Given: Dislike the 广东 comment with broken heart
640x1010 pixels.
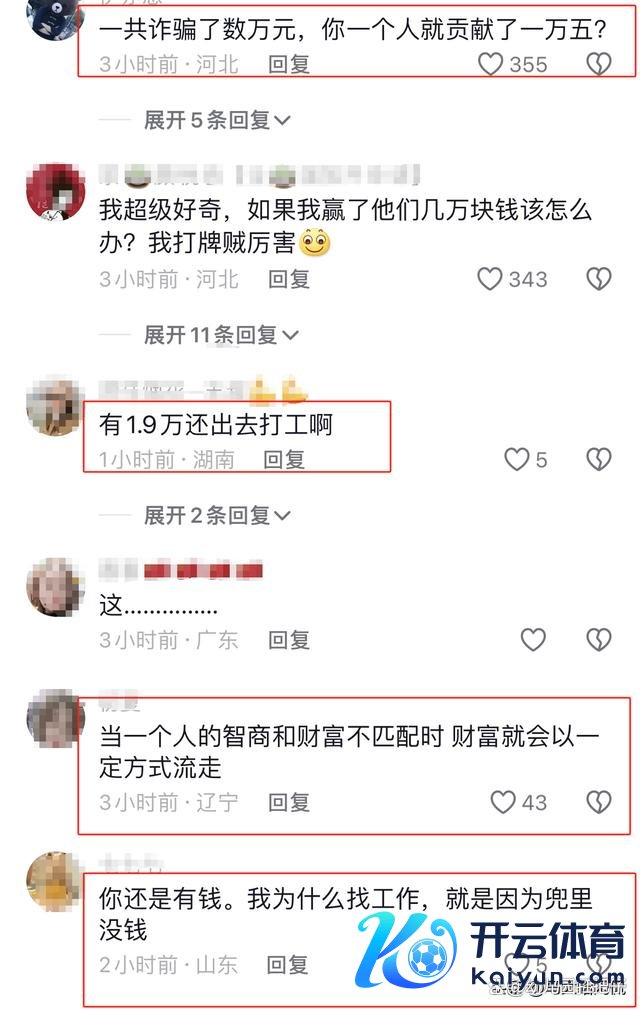Looking at the screenshot, I should pyautogui.click(x=599, y=640).
